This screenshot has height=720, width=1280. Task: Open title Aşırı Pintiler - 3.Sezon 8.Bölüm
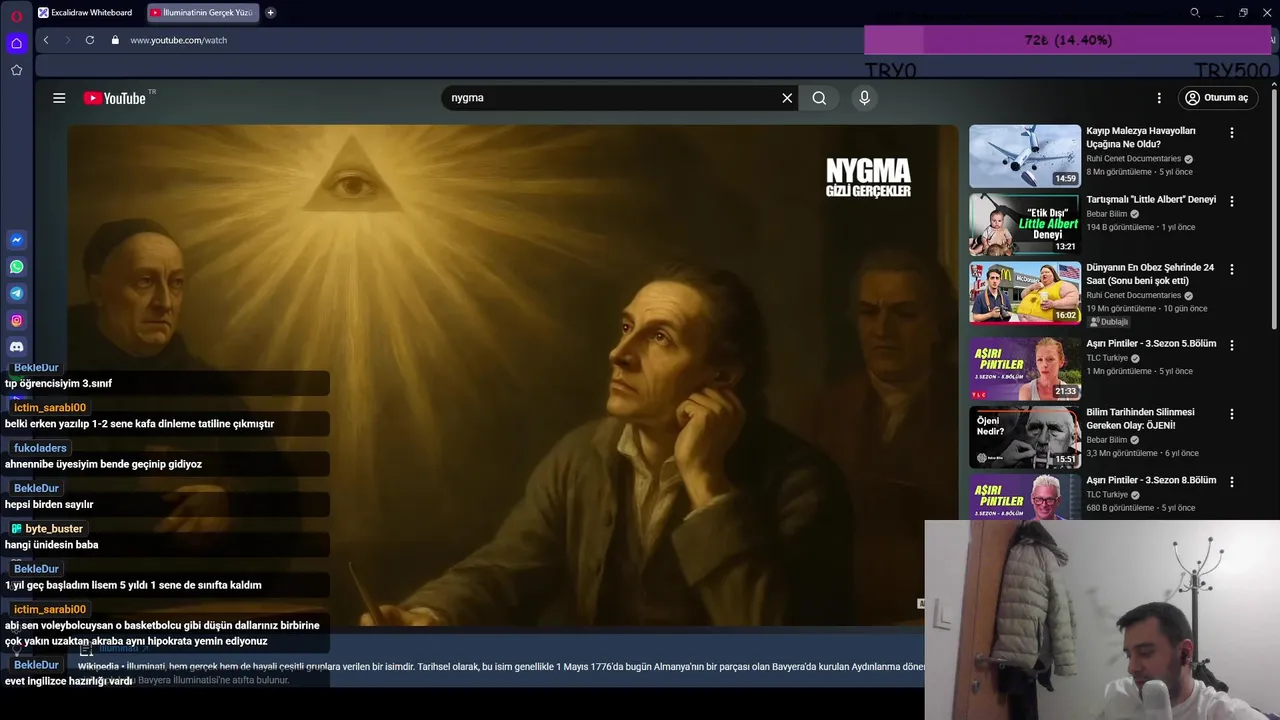1151,481
